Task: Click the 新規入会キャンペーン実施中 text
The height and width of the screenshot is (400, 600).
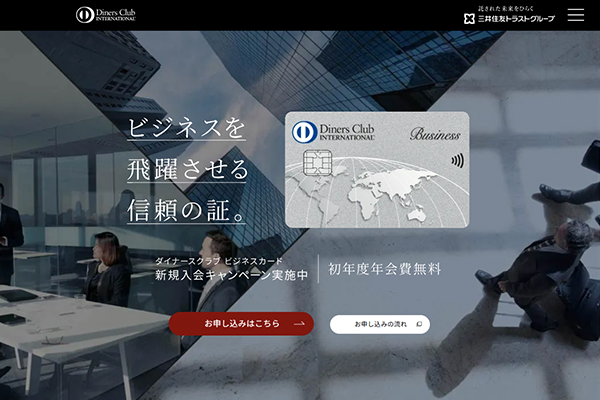Action: [x=231, y=275]
